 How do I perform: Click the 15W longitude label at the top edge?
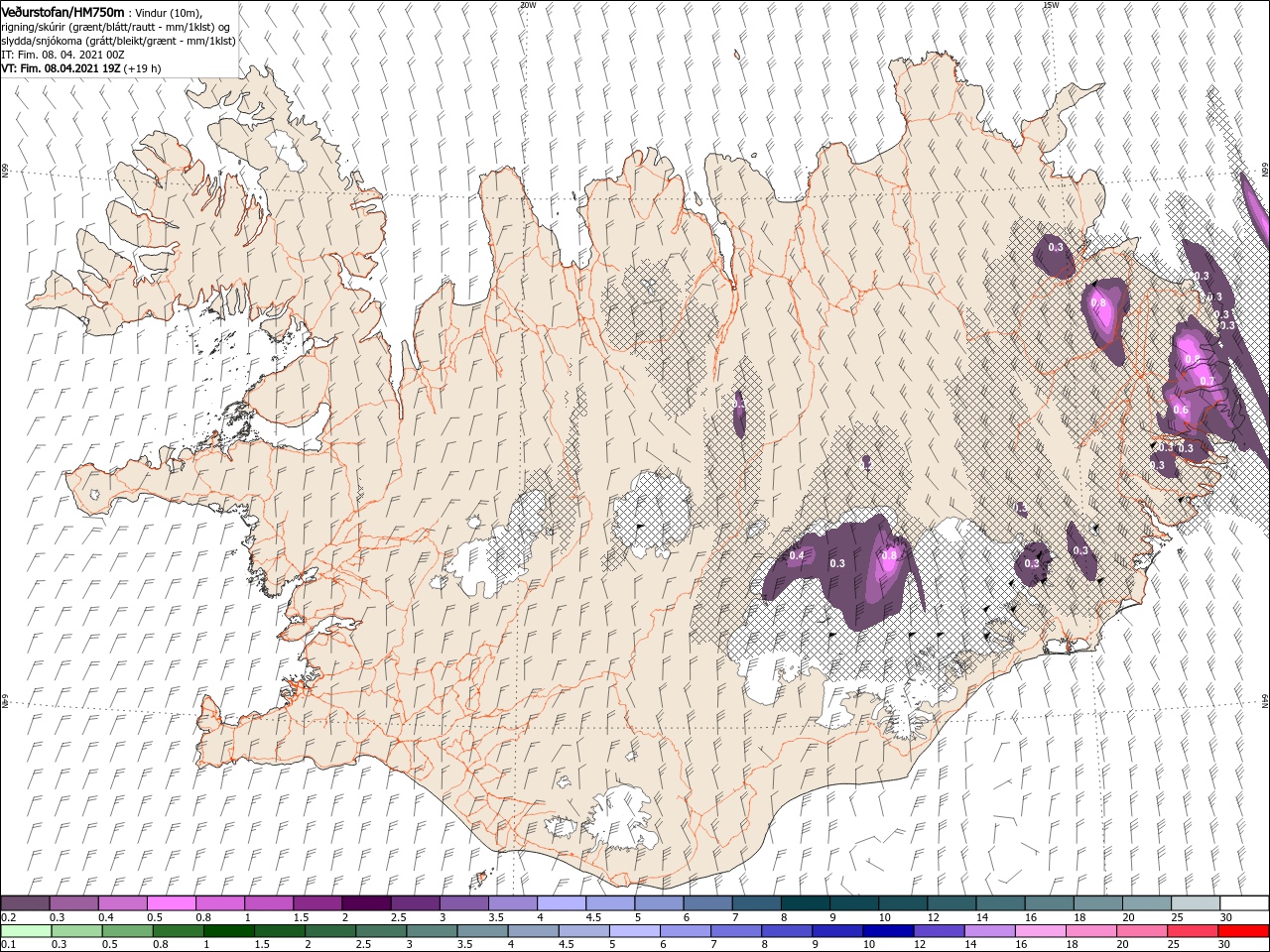click(x=1051, y=4)
